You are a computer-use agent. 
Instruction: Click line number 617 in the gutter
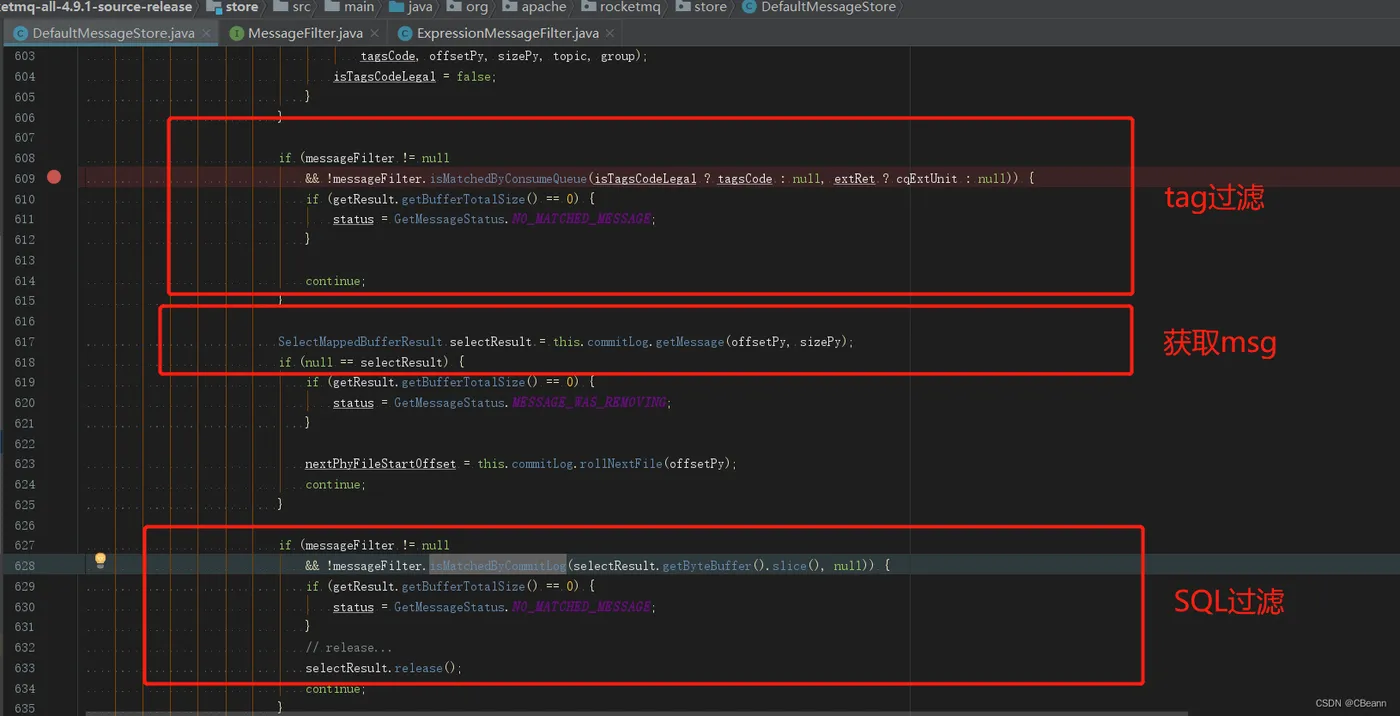[25, 342]
